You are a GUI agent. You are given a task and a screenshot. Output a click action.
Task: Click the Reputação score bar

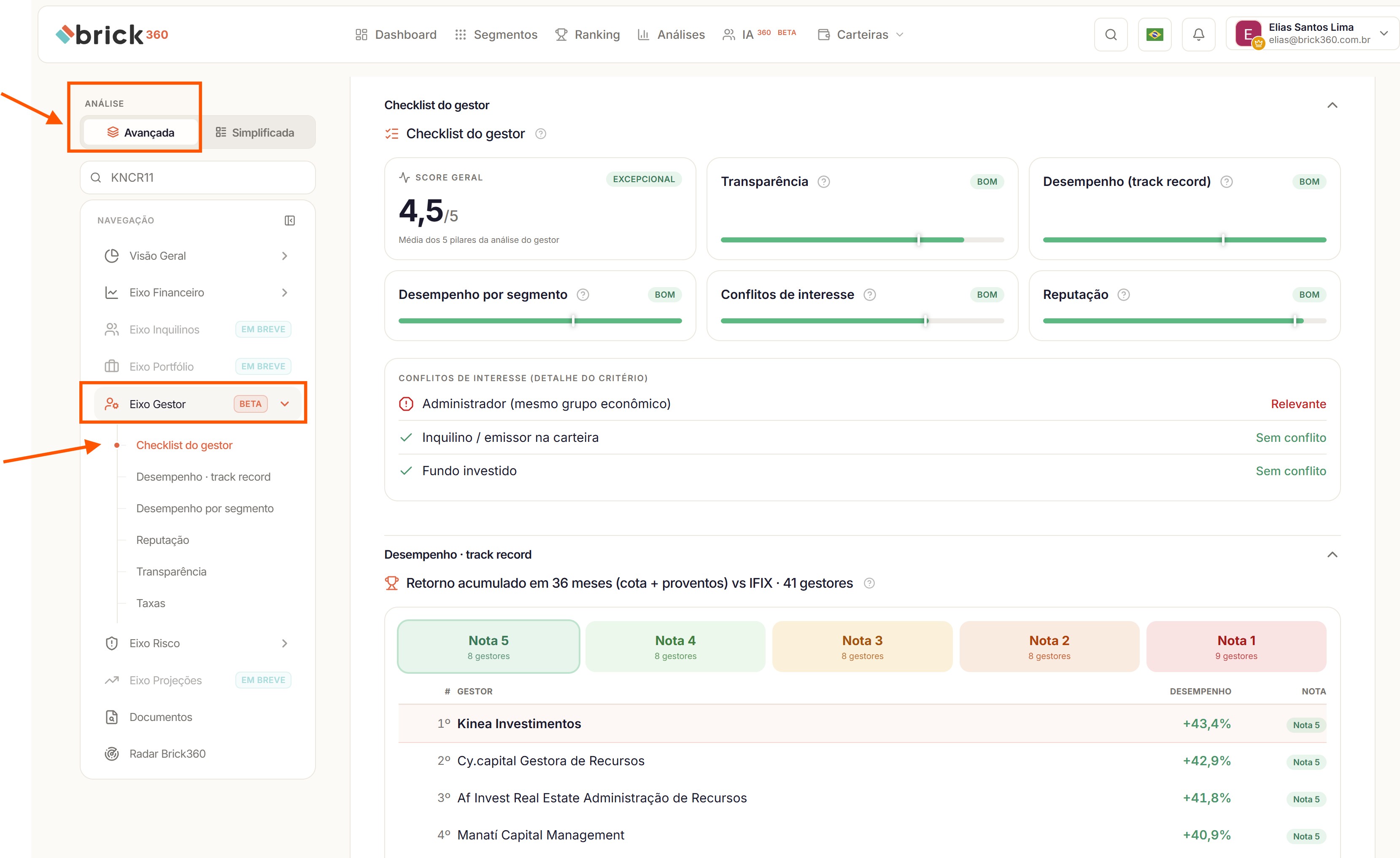[x=1184, y=321]
